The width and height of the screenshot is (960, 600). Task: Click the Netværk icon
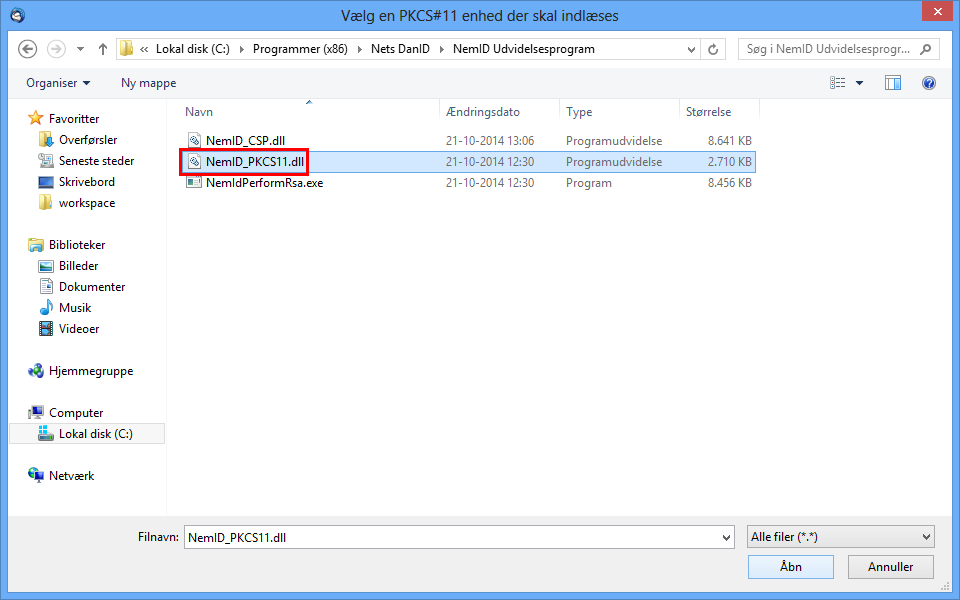36,475
